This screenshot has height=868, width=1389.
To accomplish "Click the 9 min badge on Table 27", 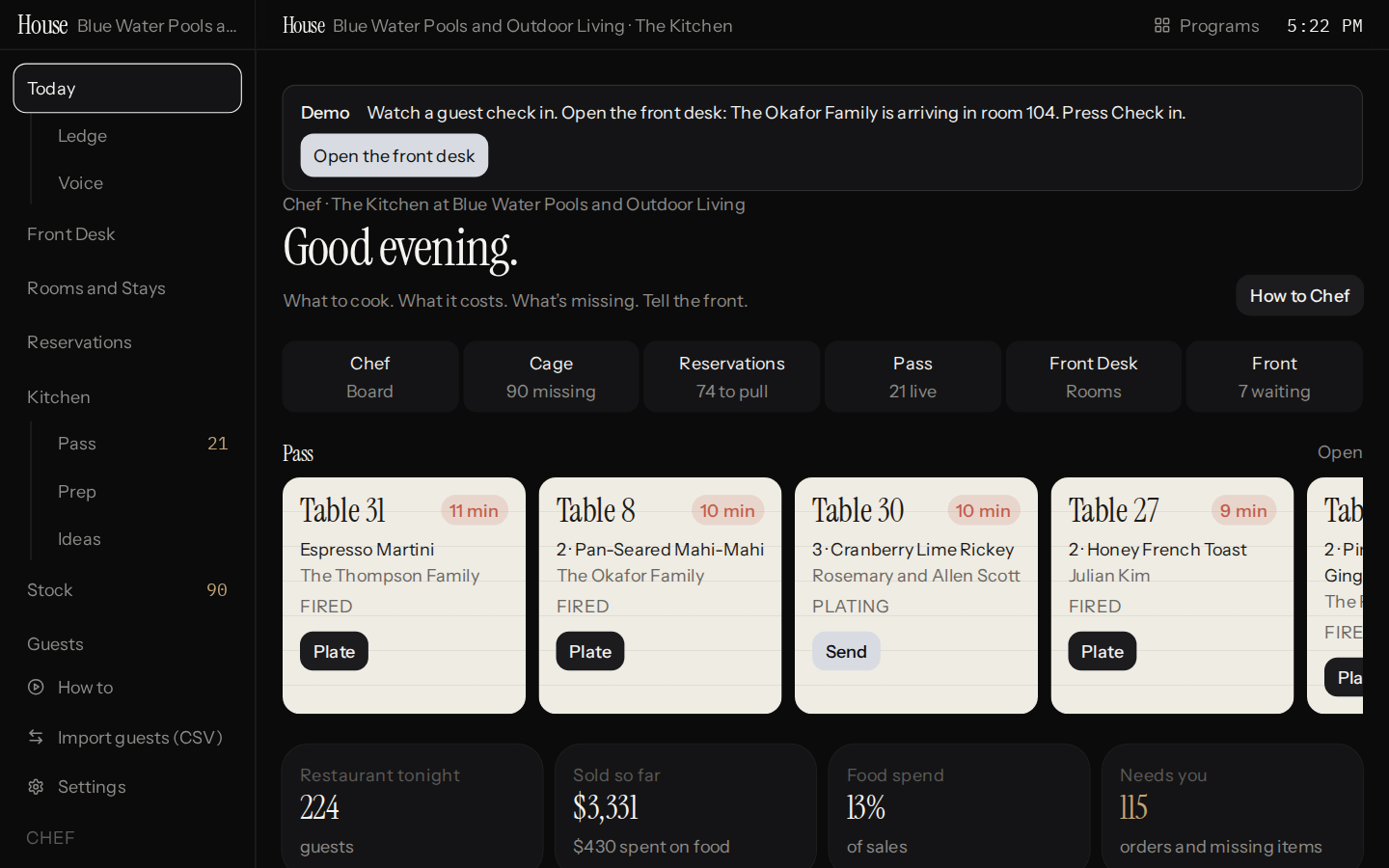I will (x=1243, y=511).
